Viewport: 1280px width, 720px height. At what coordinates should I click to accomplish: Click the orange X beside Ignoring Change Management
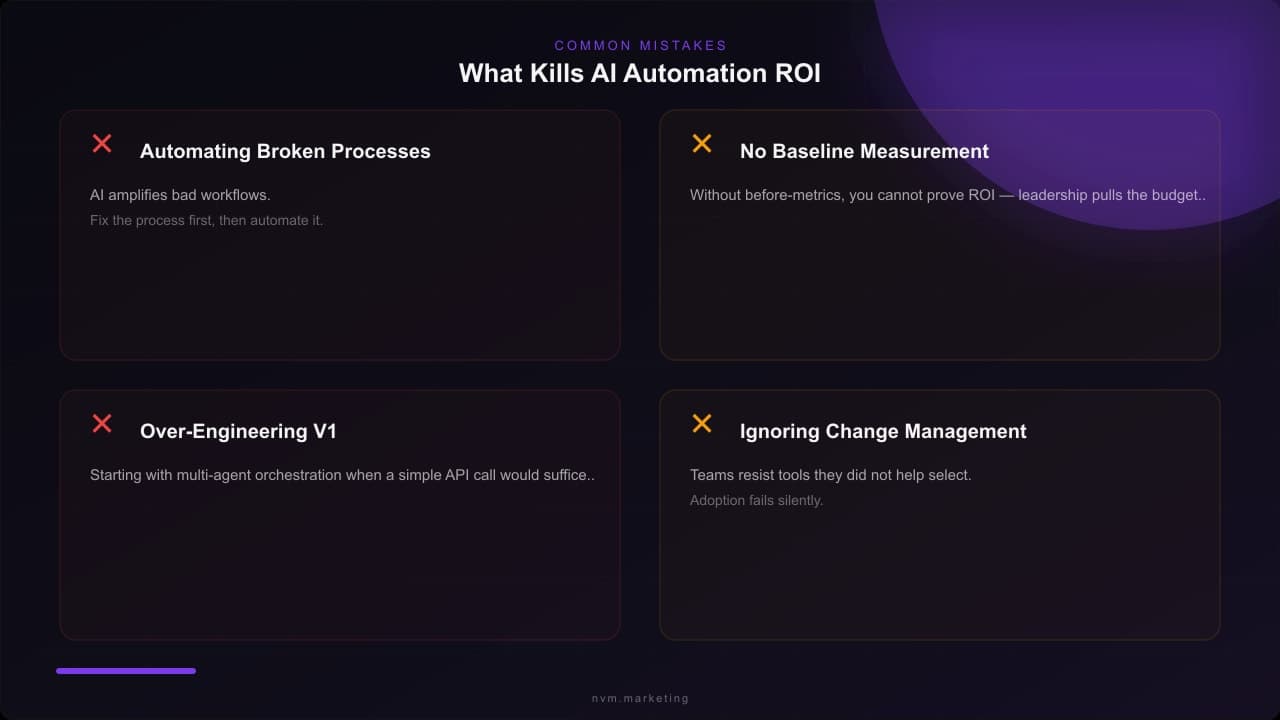[702, 423]
